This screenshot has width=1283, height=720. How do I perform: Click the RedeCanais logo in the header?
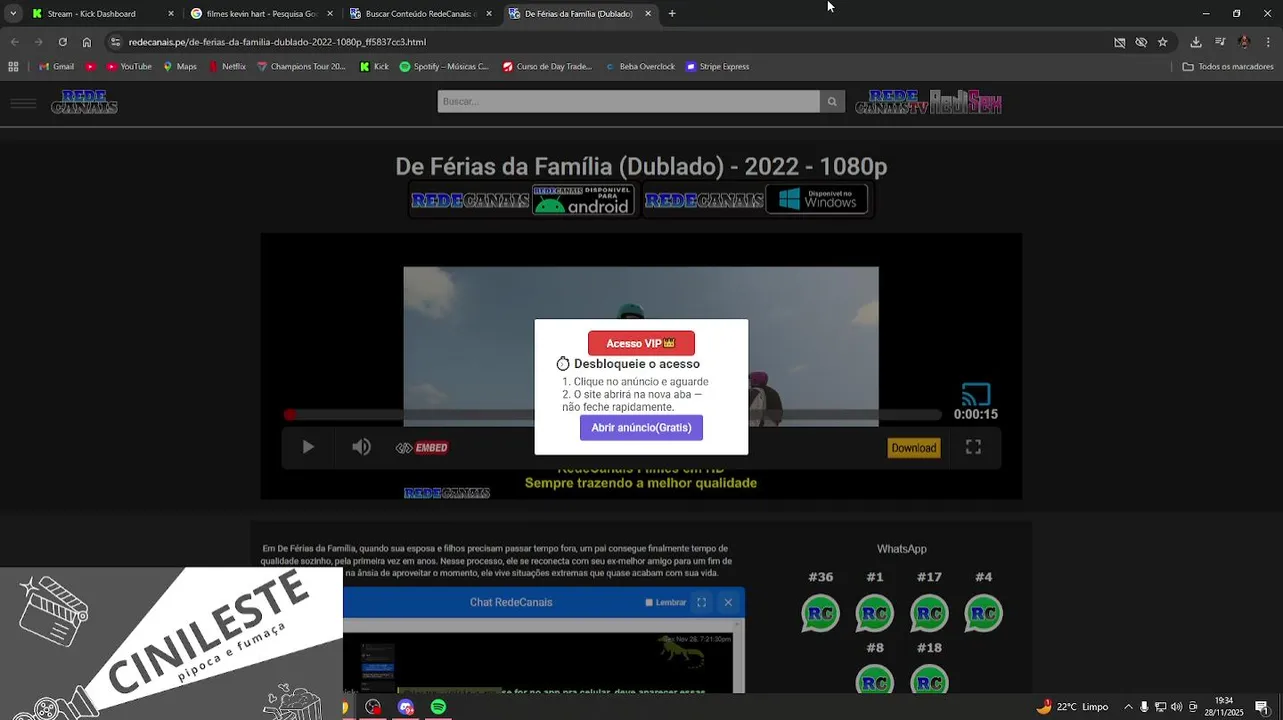coord(85,102)
